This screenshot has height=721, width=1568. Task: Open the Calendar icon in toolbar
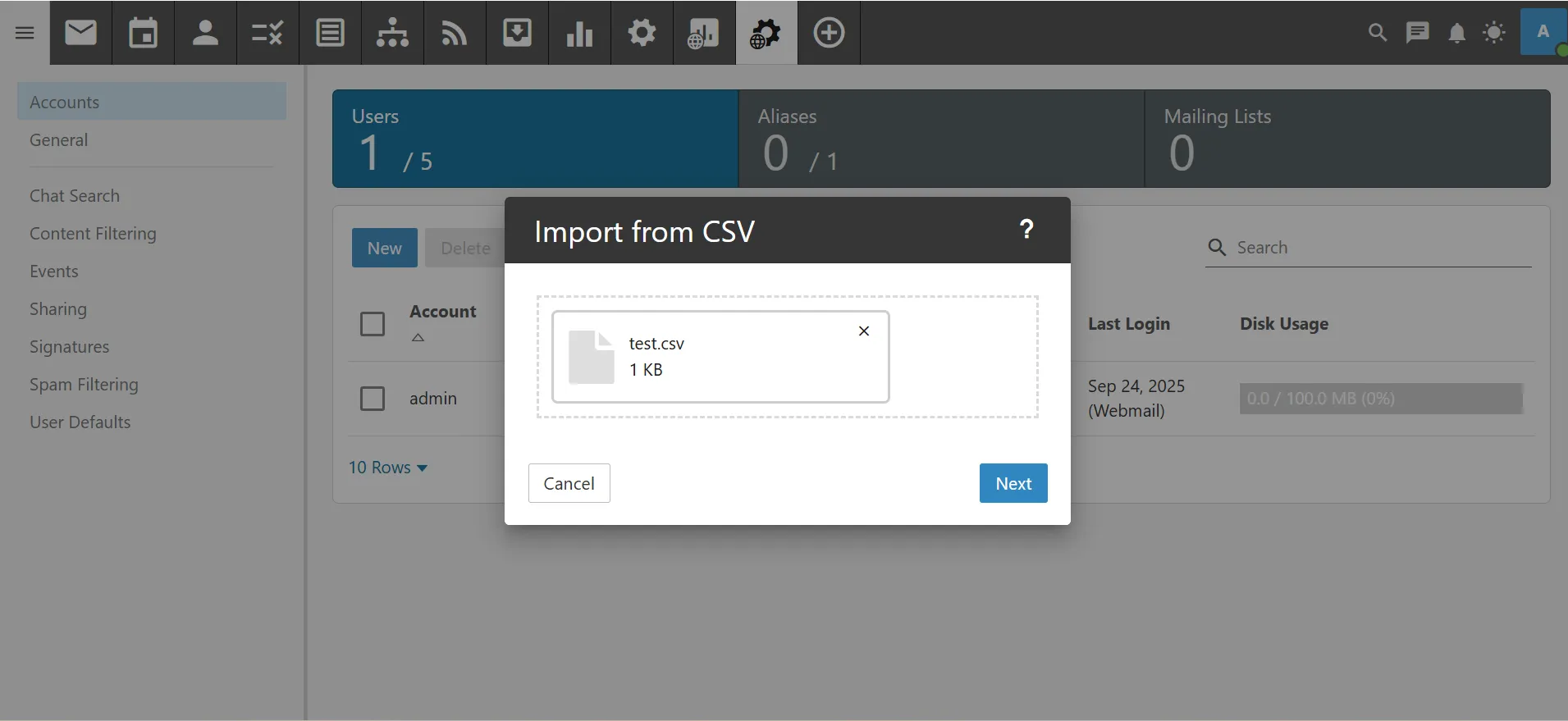[143, 33]
